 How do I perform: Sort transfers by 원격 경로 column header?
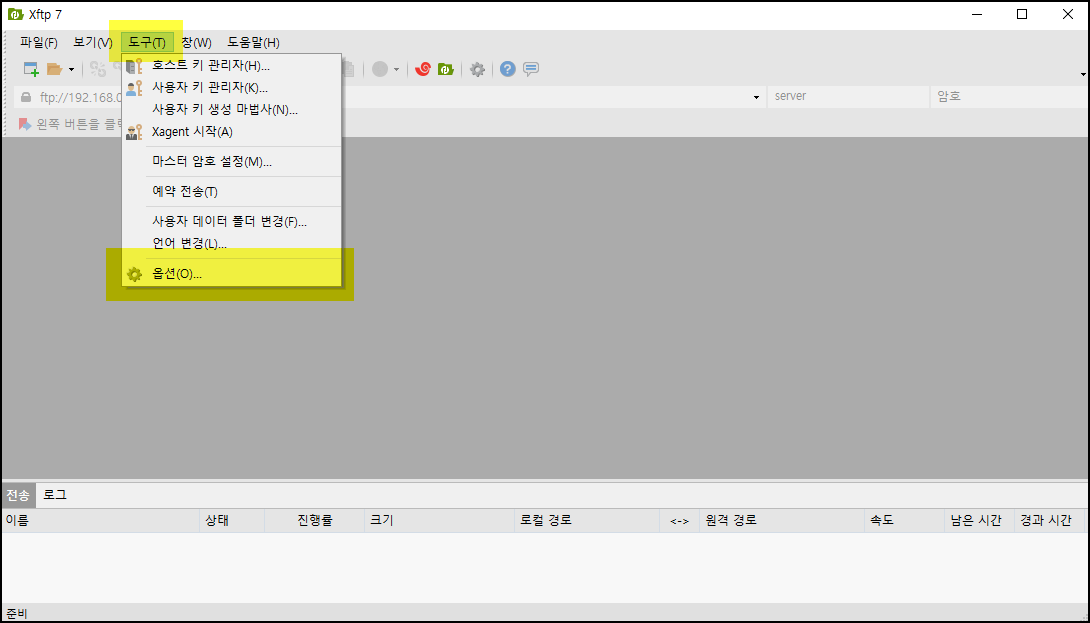point(782,520)
